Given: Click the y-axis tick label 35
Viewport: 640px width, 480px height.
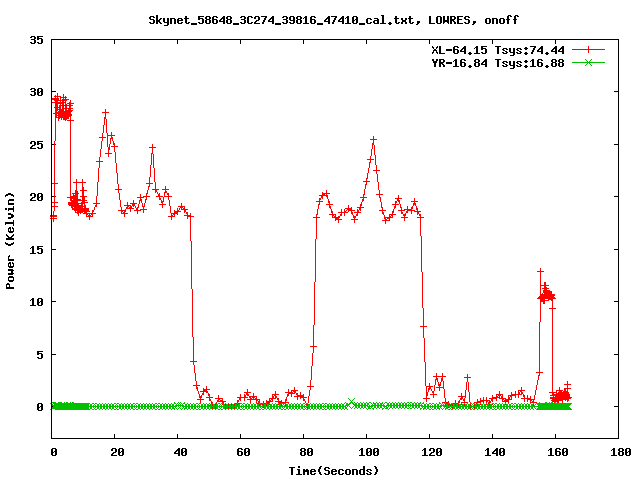Looking at the screenshot, I should (36, 40).
